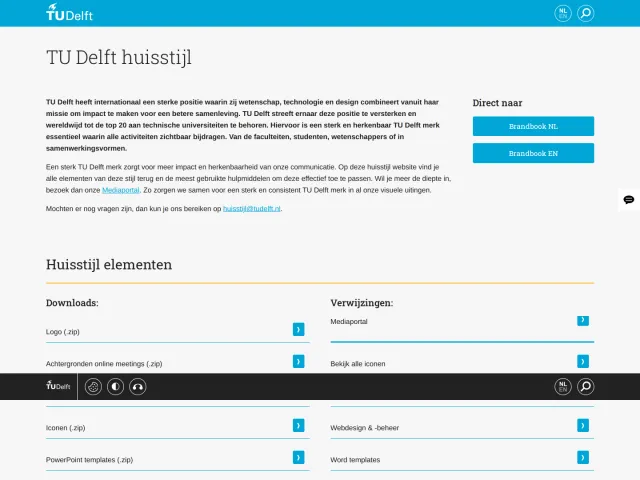
Task: Click the Direct naar heading
Action: pos(497,103)
